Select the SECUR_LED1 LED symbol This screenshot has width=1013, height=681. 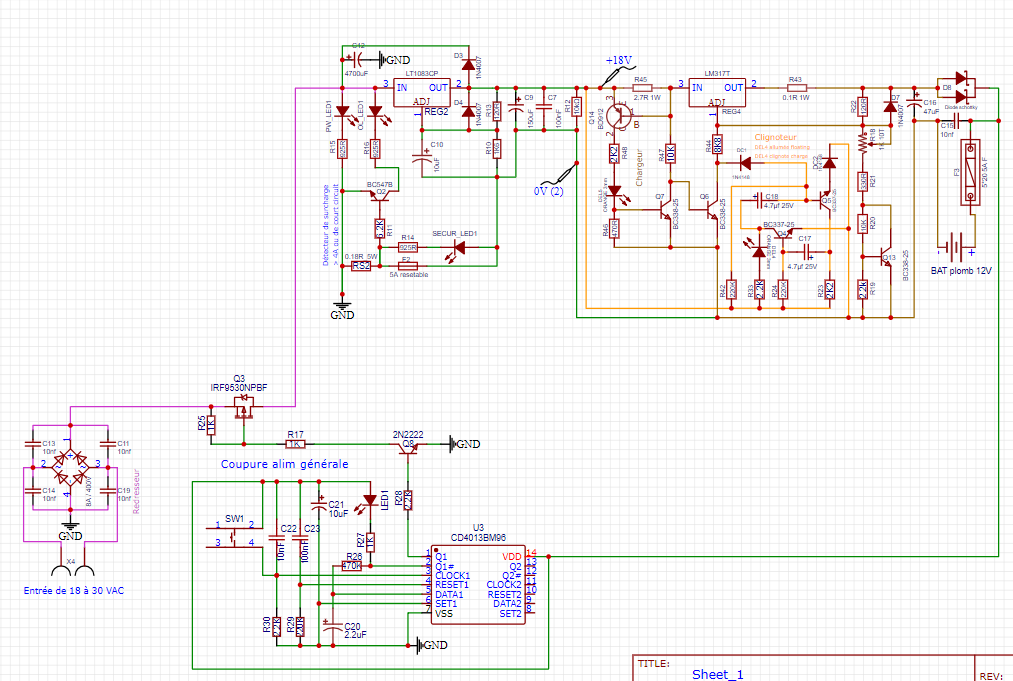click(457, 248)
